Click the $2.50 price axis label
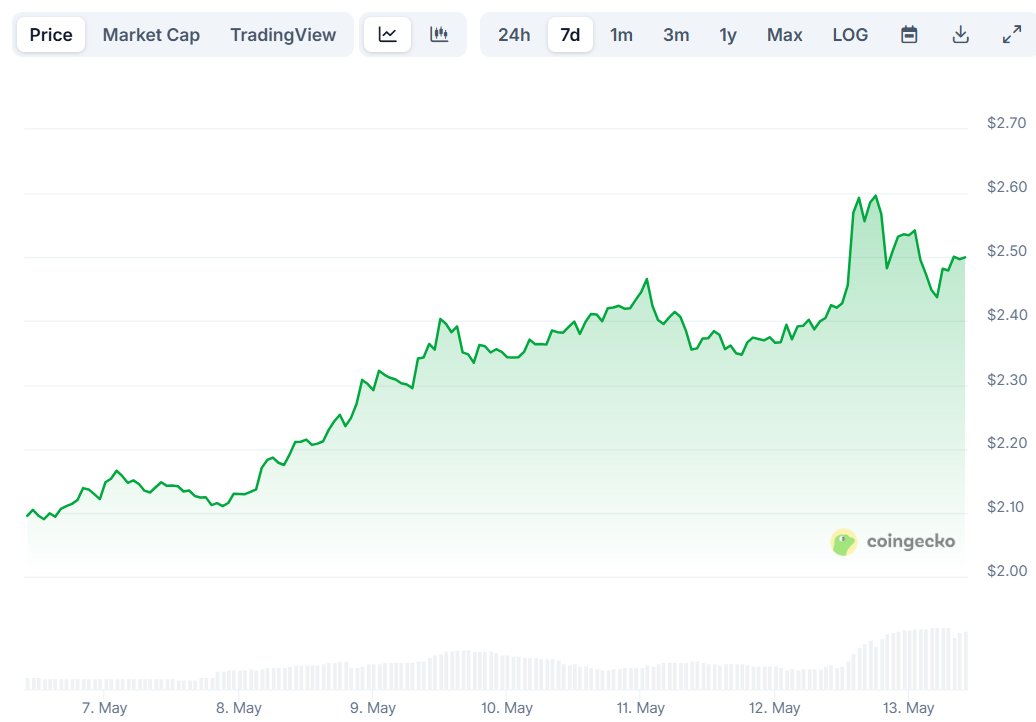This screenshot has height=722, width=1036. click(x=1006, y=251)
